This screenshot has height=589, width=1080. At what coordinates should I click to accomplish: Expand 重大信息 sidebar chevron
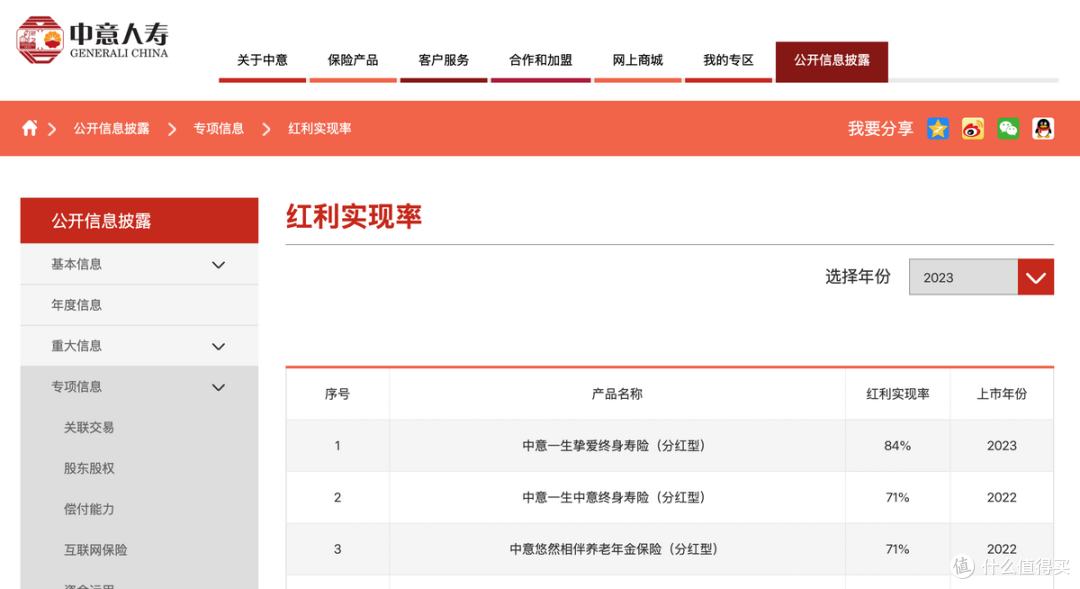coord(218,347)
